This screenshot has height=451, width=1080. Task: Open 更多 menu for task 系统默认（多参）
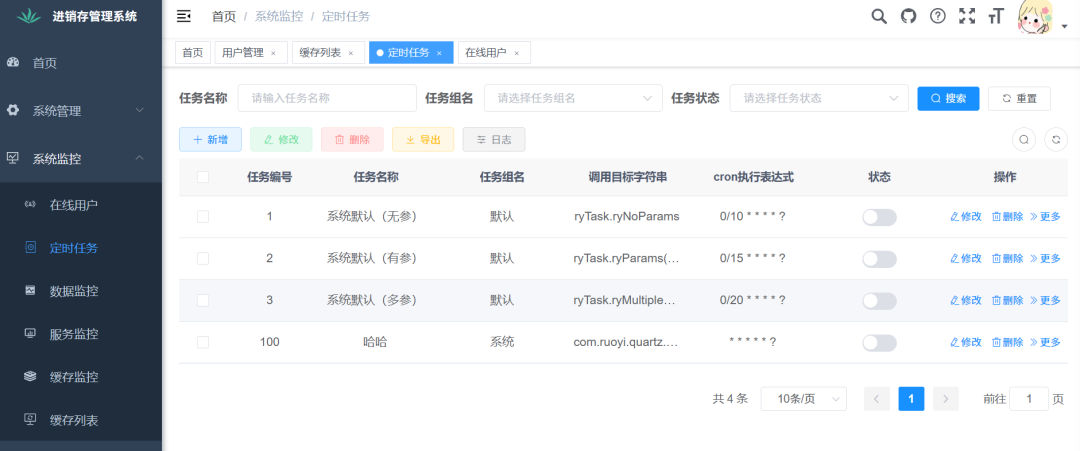click(1045, 301)
